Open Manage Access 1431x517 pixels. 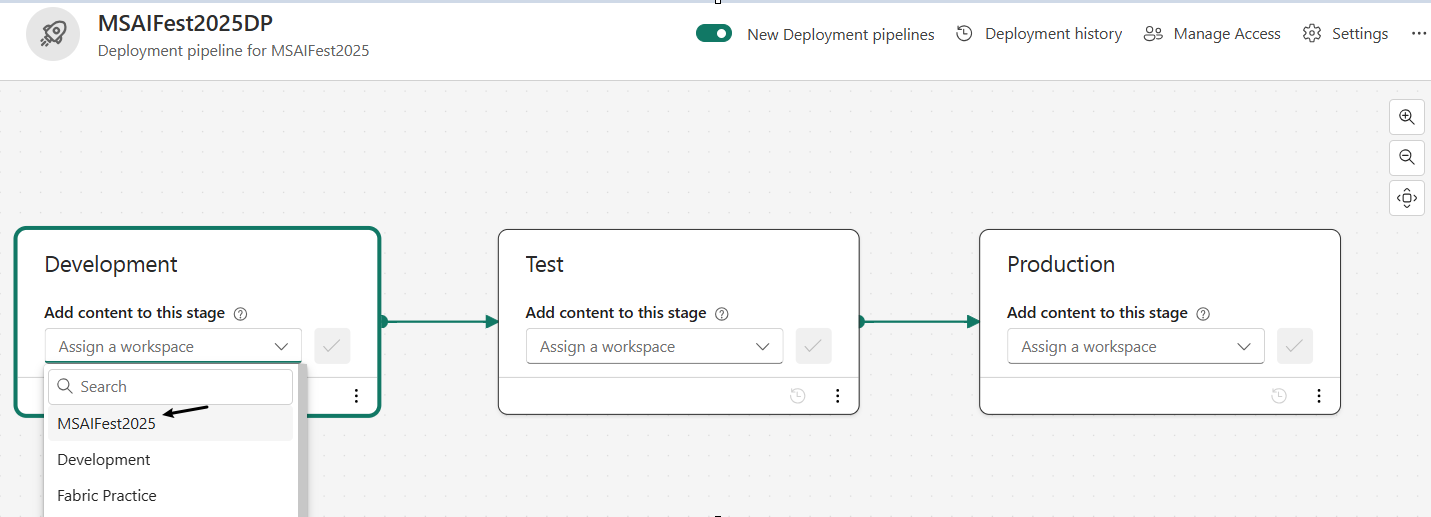tap(1212, 34)
